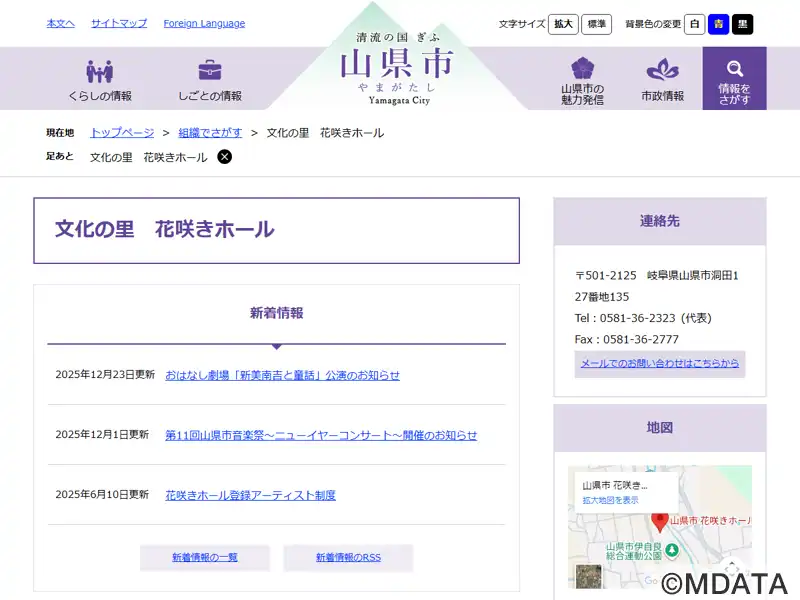Image resolution: width=800 pixels, height=600 pixels.
Task: Set text size to 拡大
Action: click(563, 24)
